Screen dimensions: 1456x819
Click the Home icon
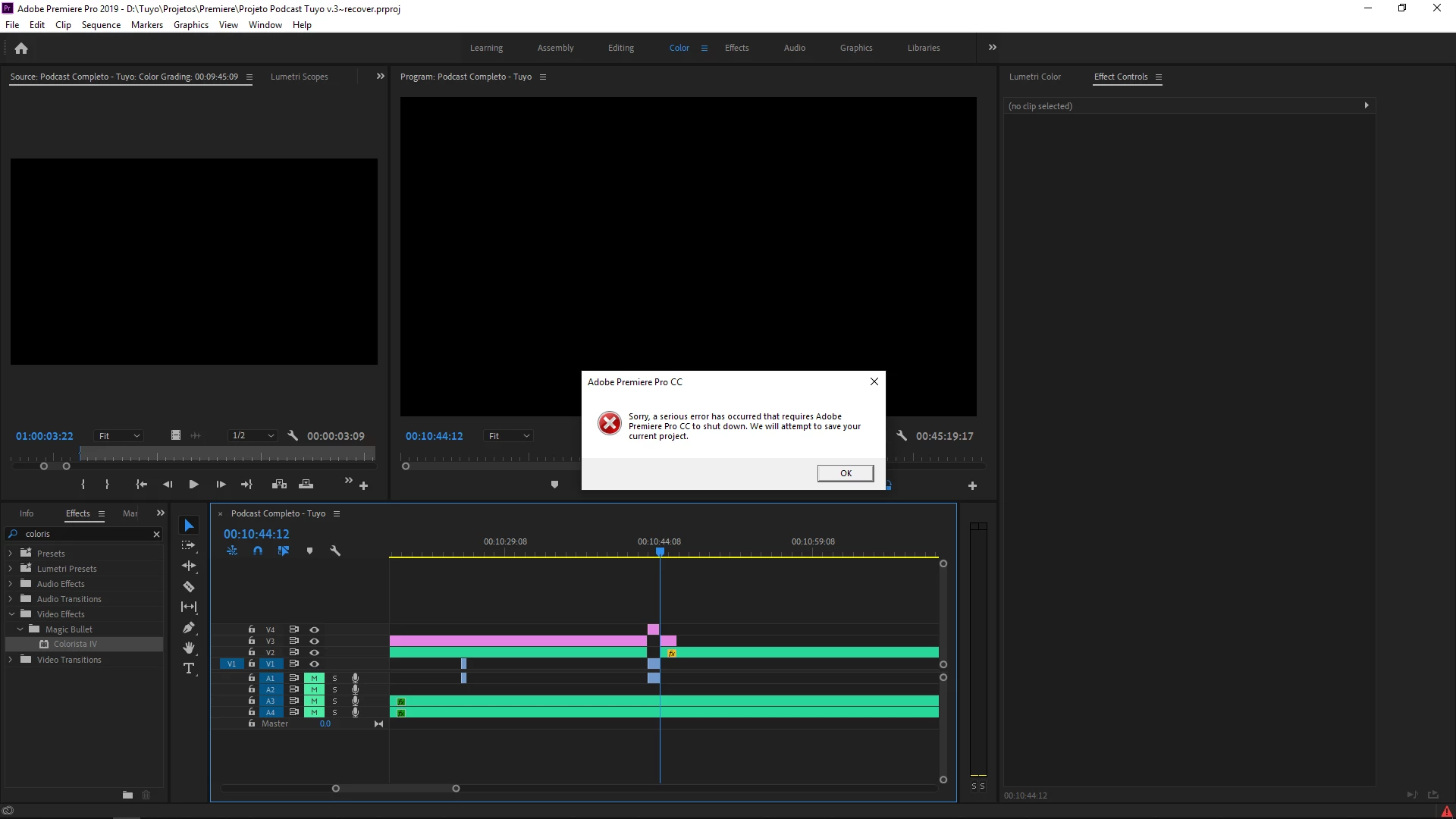tap(21, 48)
